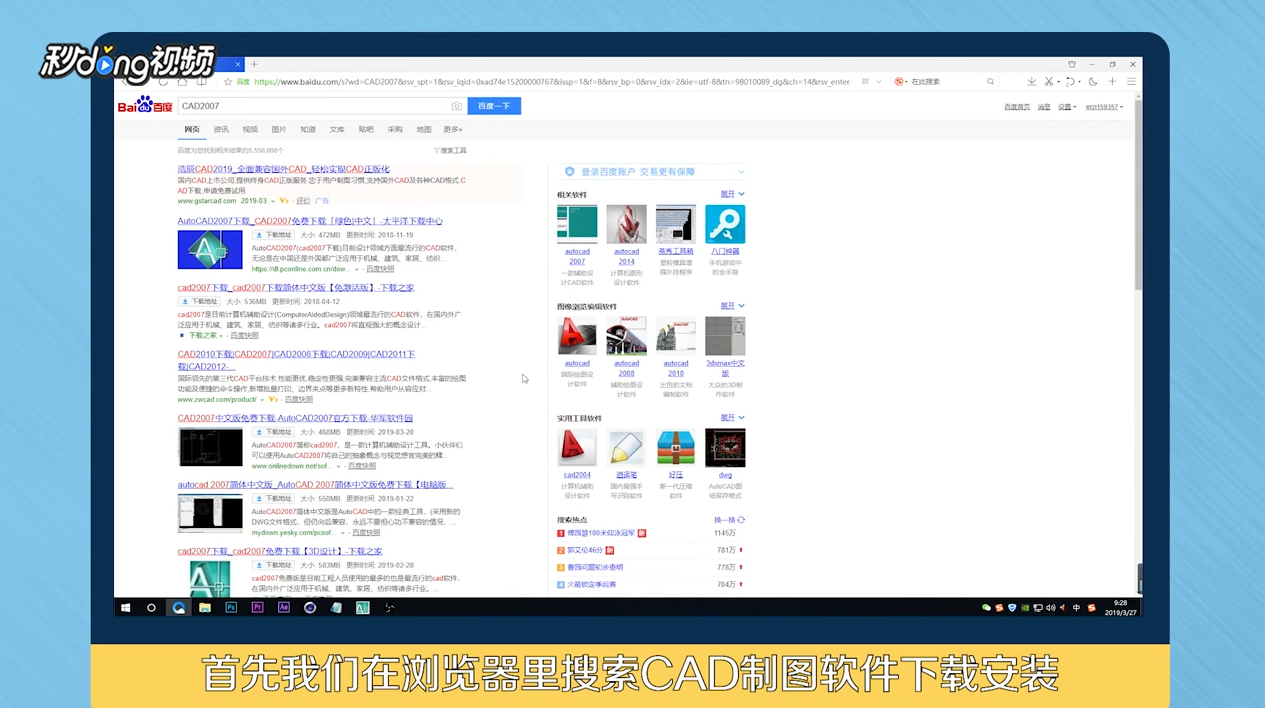Open CAD2010下载 CAD2007 CAD2008下载 result link
1265x708 pixels.
click(296, 360)
